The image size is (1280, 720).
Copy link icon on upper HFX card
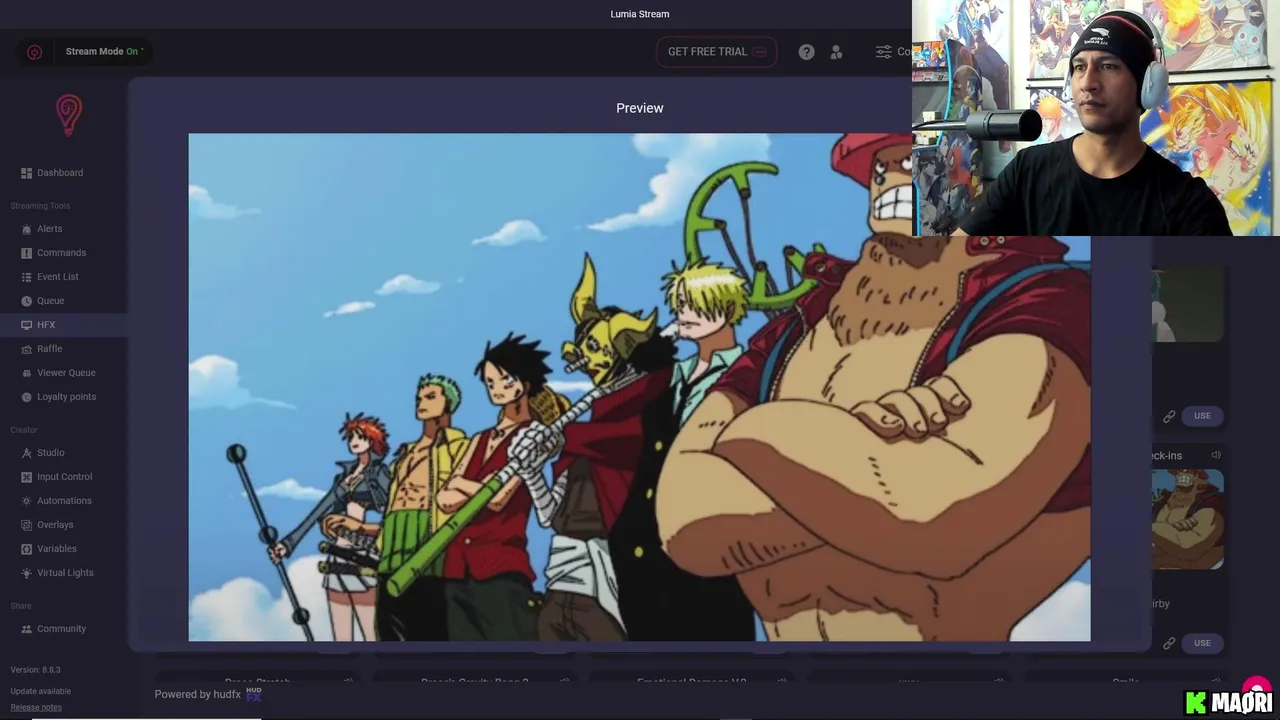click(x=1169, y=416)
